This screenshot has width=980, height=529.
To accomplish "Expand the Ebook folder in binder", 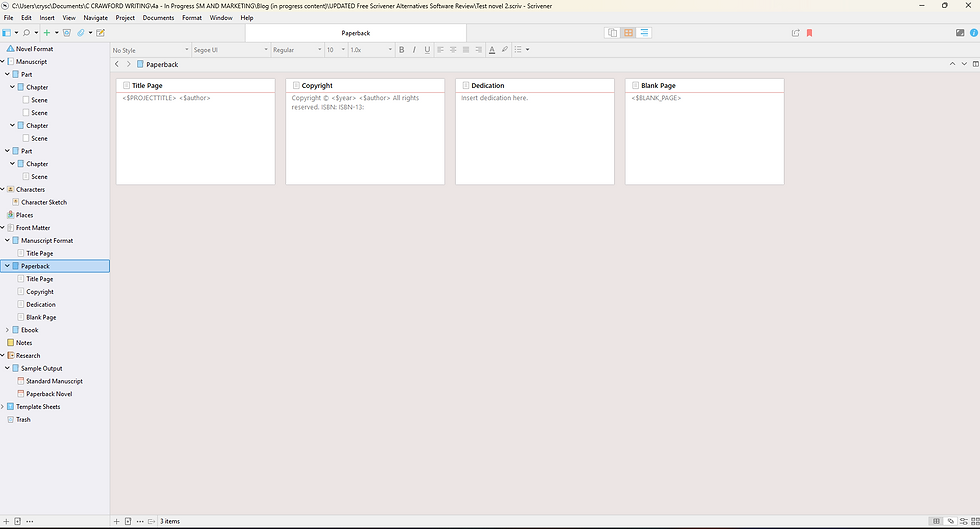I will (x=8, y=330).
